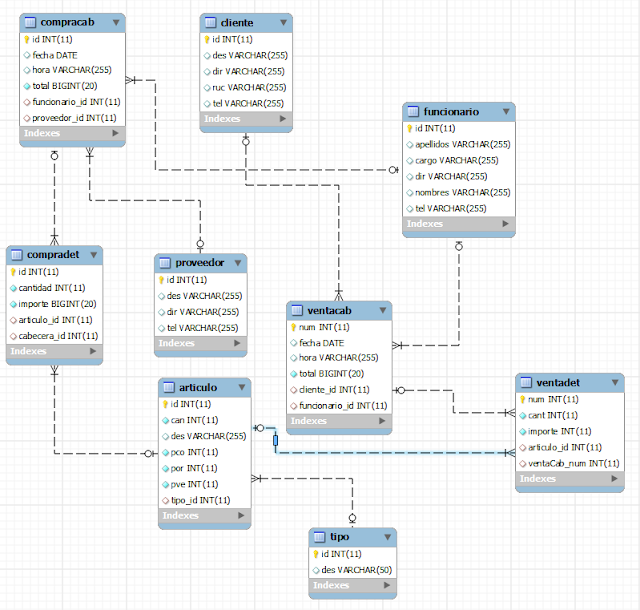Viewport: 640px width, 610px height.
Task: Select 'articulo_id INT(11)' column in compradet
Action: click(54, 320)
